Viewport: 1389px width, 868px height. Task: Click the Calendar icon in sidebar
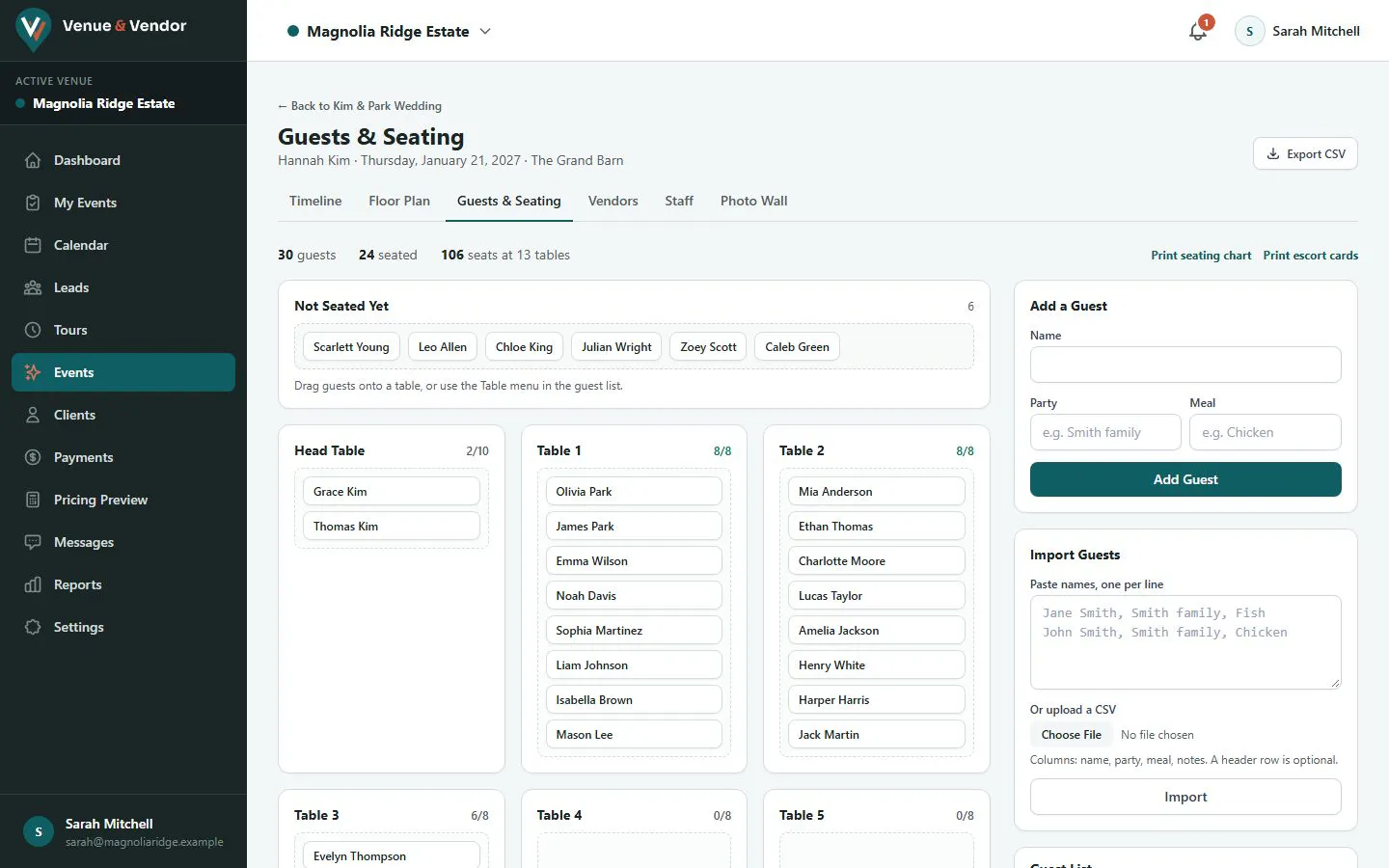[x=33, y=245]
